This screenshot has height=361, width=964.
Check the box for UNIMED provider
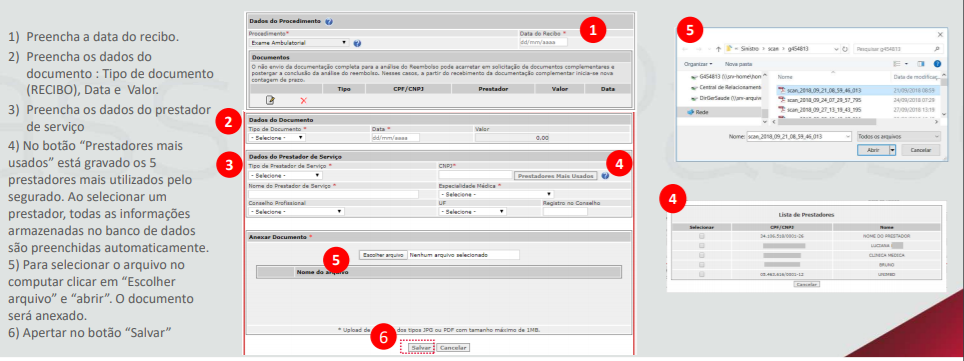coord(701,274)
